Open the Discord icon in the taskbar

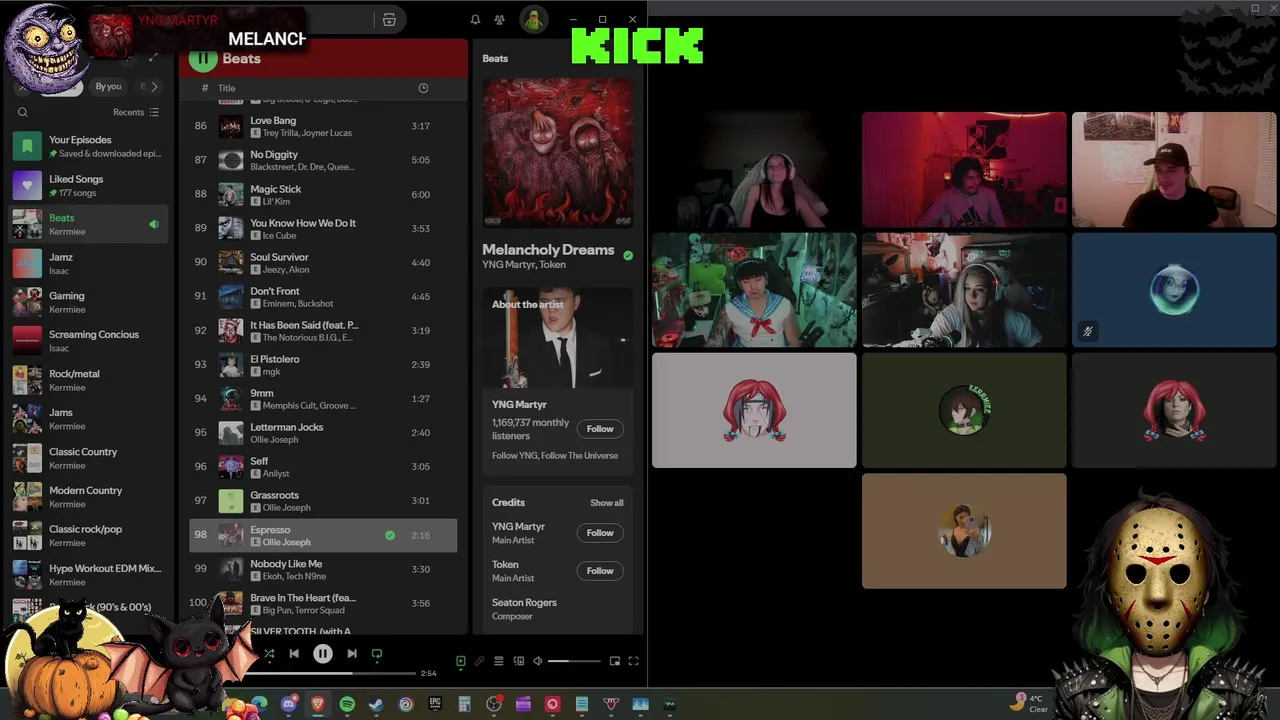(x=289, y=704)
